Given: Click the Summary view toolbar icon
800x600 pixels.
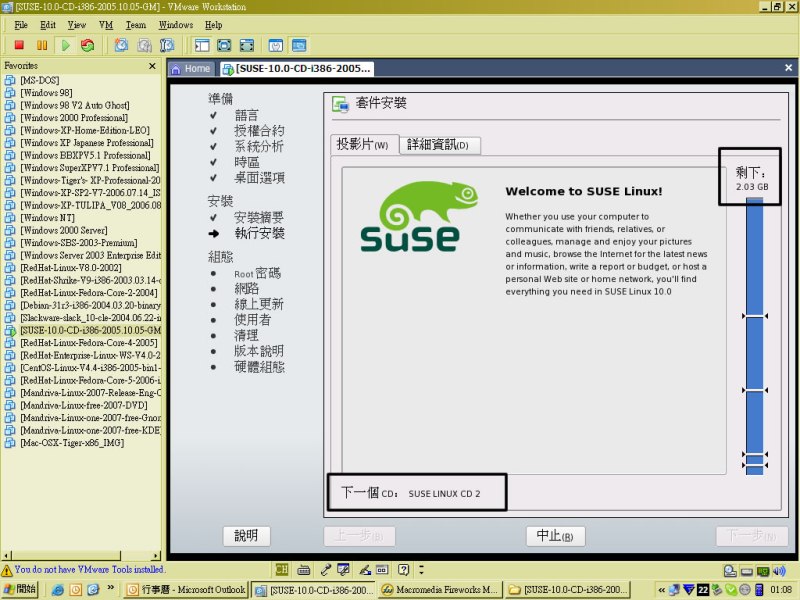Looking at the screenshot, I should (x=276, y=45).
